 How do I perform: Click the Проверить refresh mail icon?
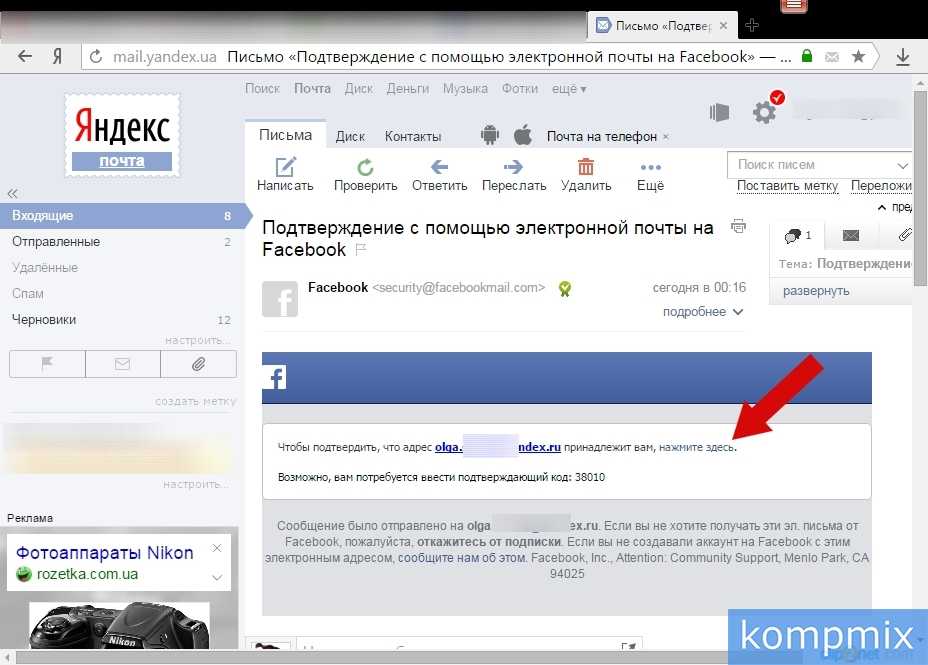pyautogui.click(x=366, y=167)
